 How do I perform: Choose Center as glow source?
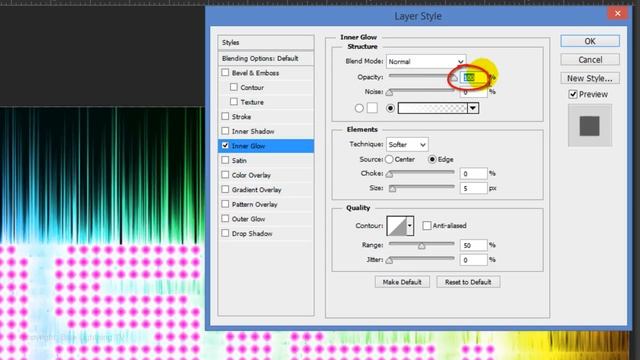[x=389, y=159]
